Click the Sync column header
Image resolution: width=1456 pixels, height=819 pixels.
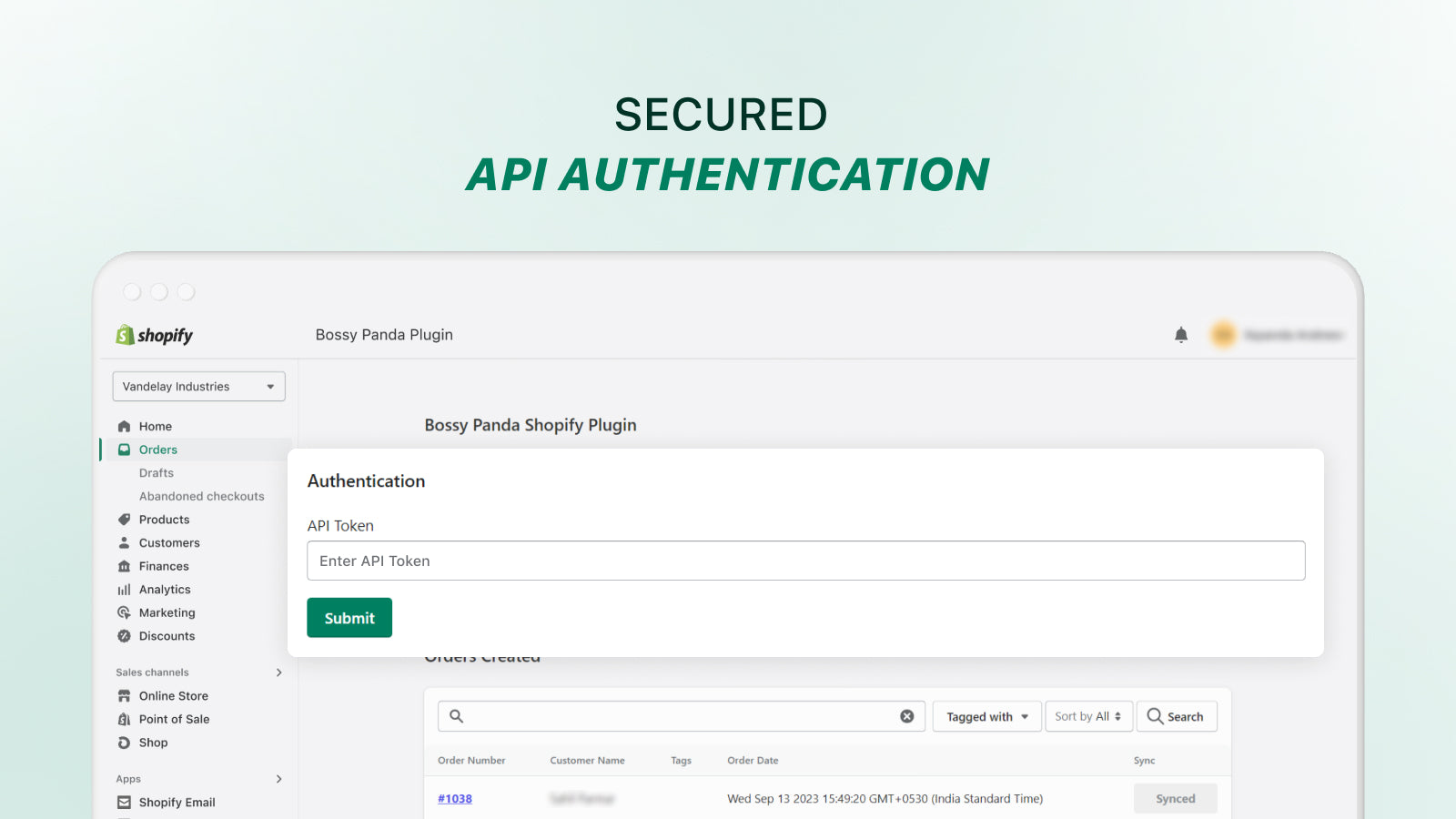pos(1145,761)
